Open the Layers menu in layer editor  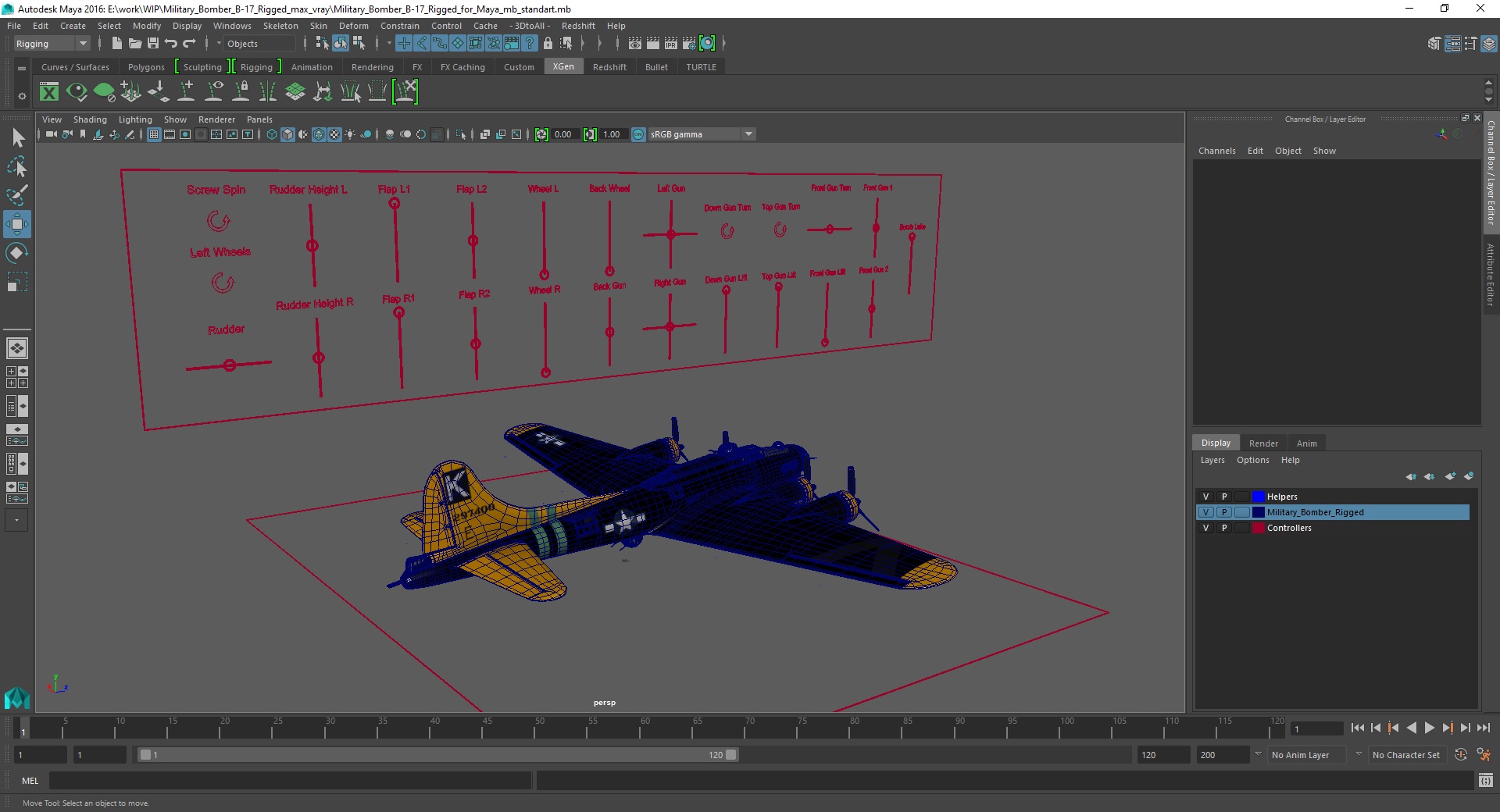click(x=1212, y=460)
